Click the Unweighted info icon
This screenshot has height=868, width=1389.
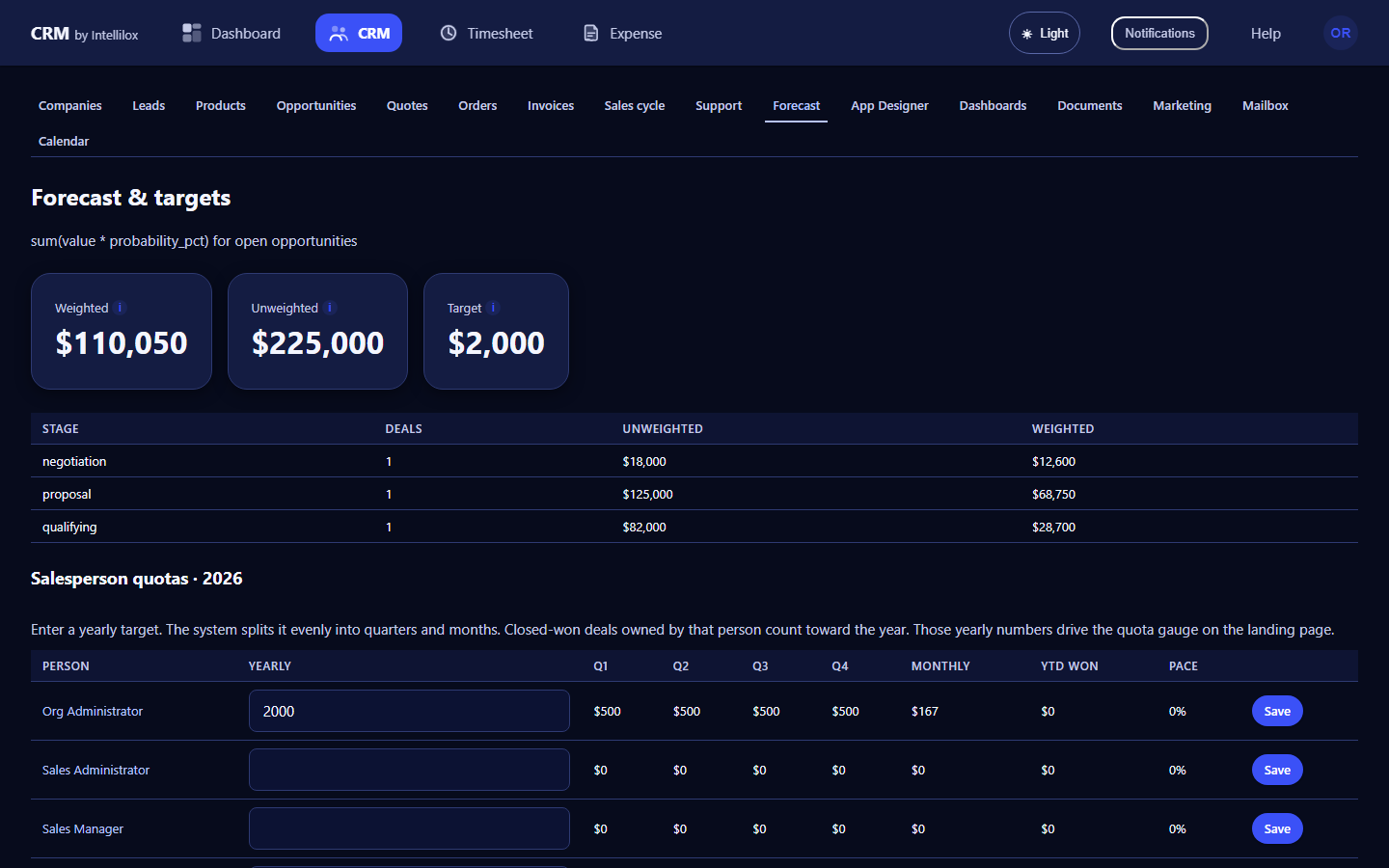330,308
